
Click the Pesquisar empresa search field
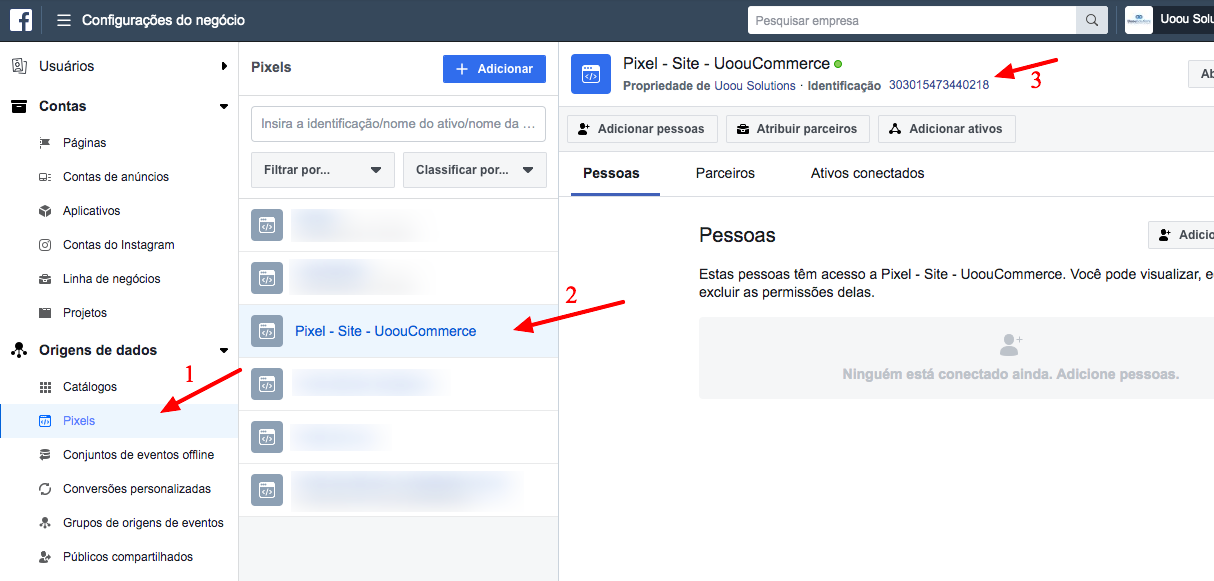click(912, 20)
